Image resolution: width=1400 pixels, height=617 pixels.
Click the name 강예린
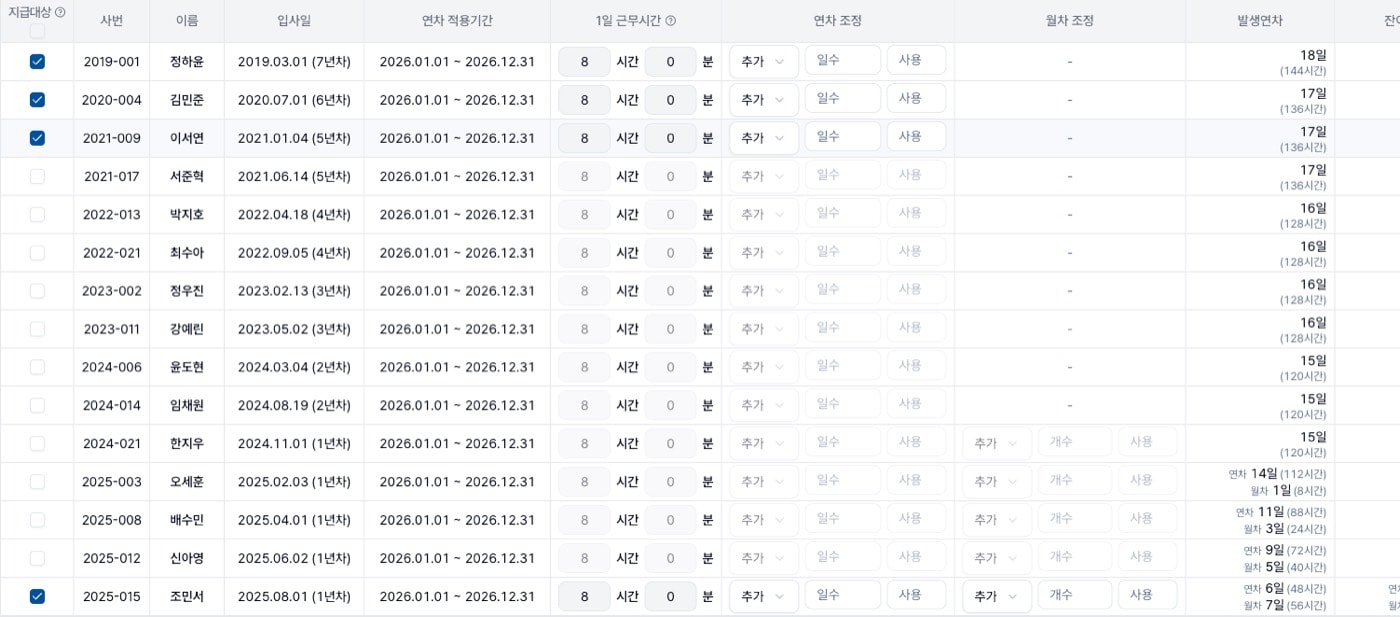[x=187, y=329]
